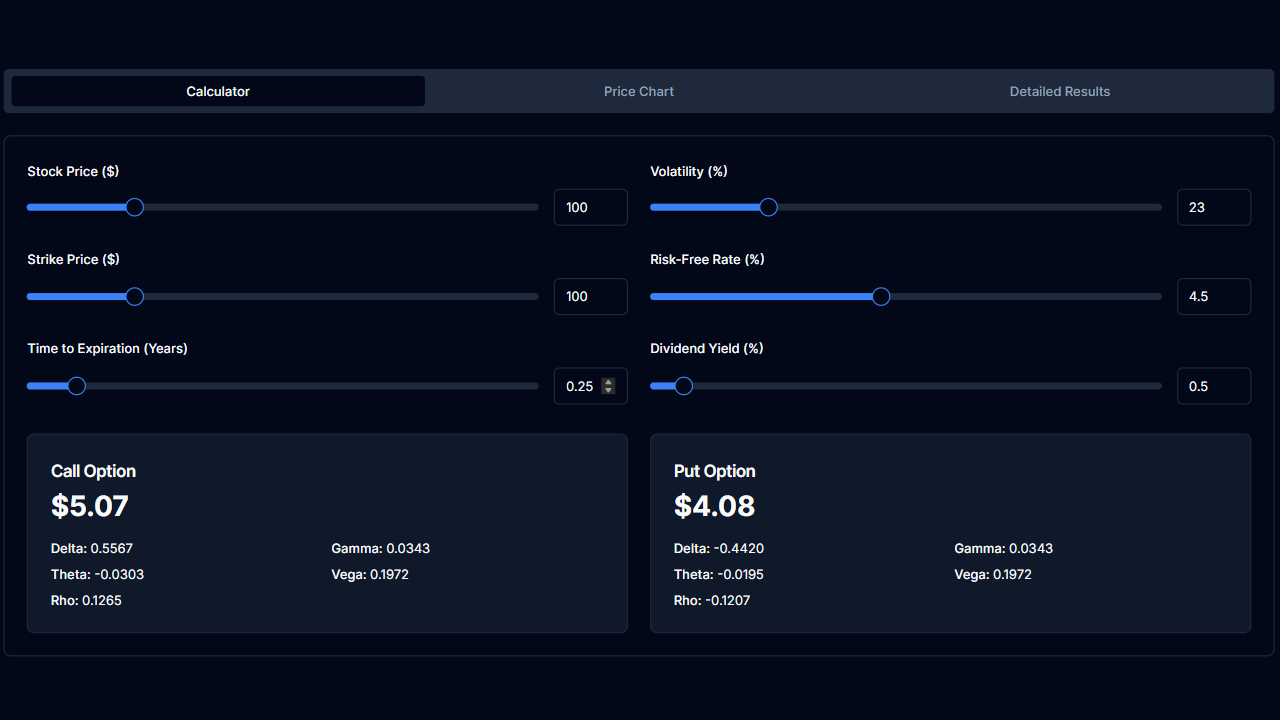This screenshot has height=720, width=1280.
Task: Click the Volatility slider handle
Action: (768, 207)
